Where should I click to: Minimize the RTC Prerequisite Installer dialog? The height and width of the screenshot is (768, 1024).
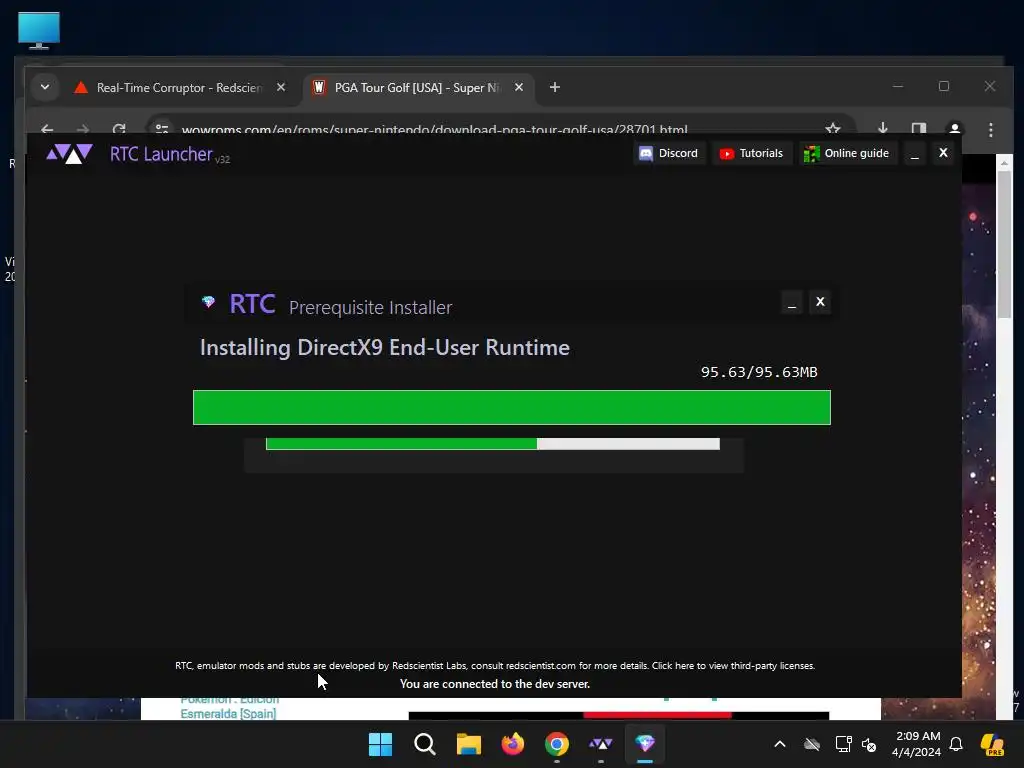pyautogui.click(x=792, y=302)
